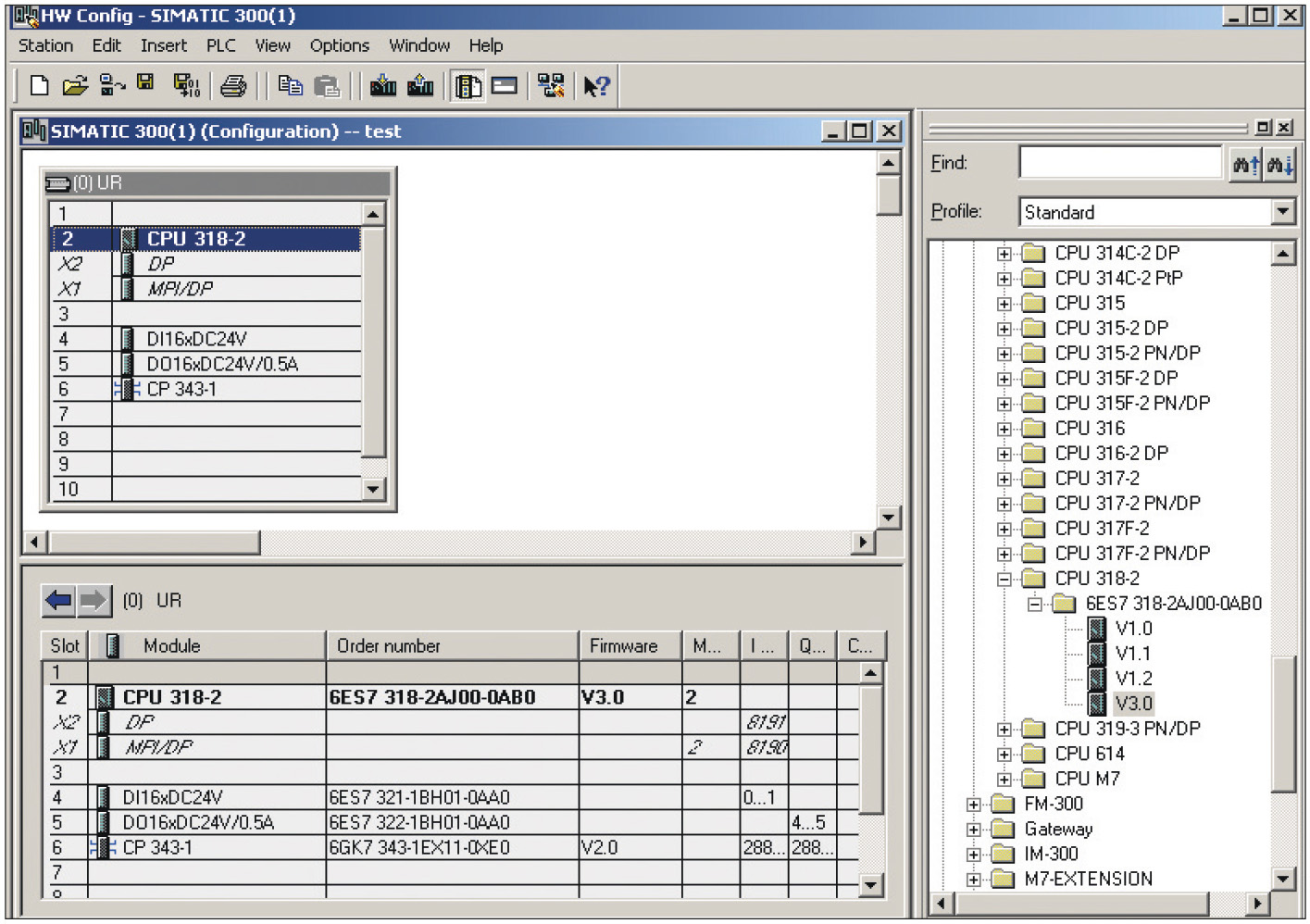Viewport: 1310px width, 924px height.
Task: Select CPU 318-2 row in rack
Action: 206,239
